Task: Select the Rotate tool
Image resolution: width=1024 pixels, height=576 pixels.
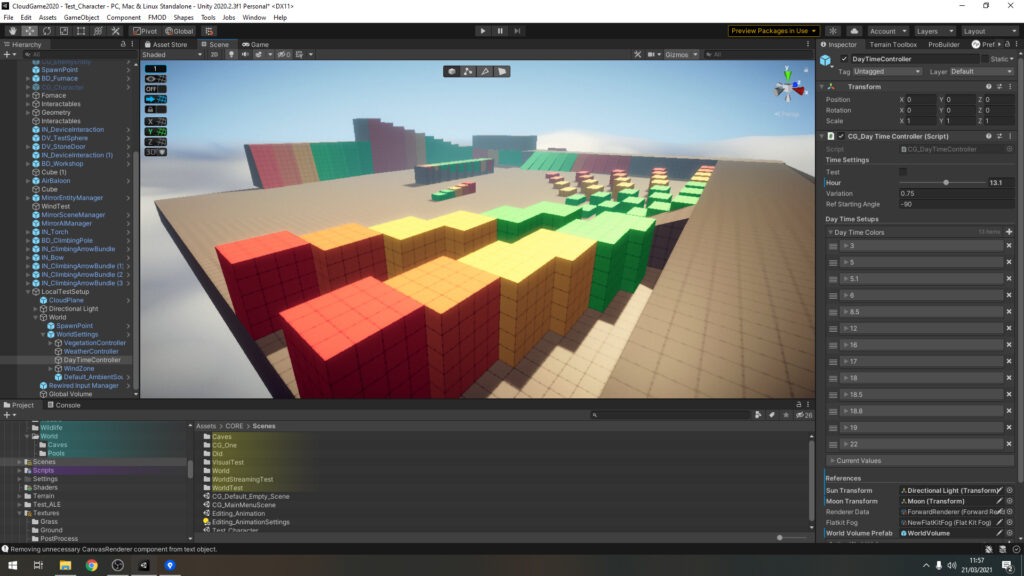Action: (46, 31)
